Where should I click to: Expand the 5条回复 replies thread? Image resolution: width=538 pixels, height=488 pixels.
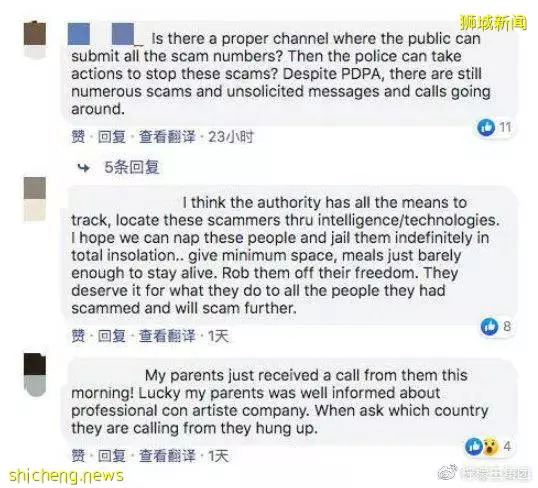pos(132,167)
